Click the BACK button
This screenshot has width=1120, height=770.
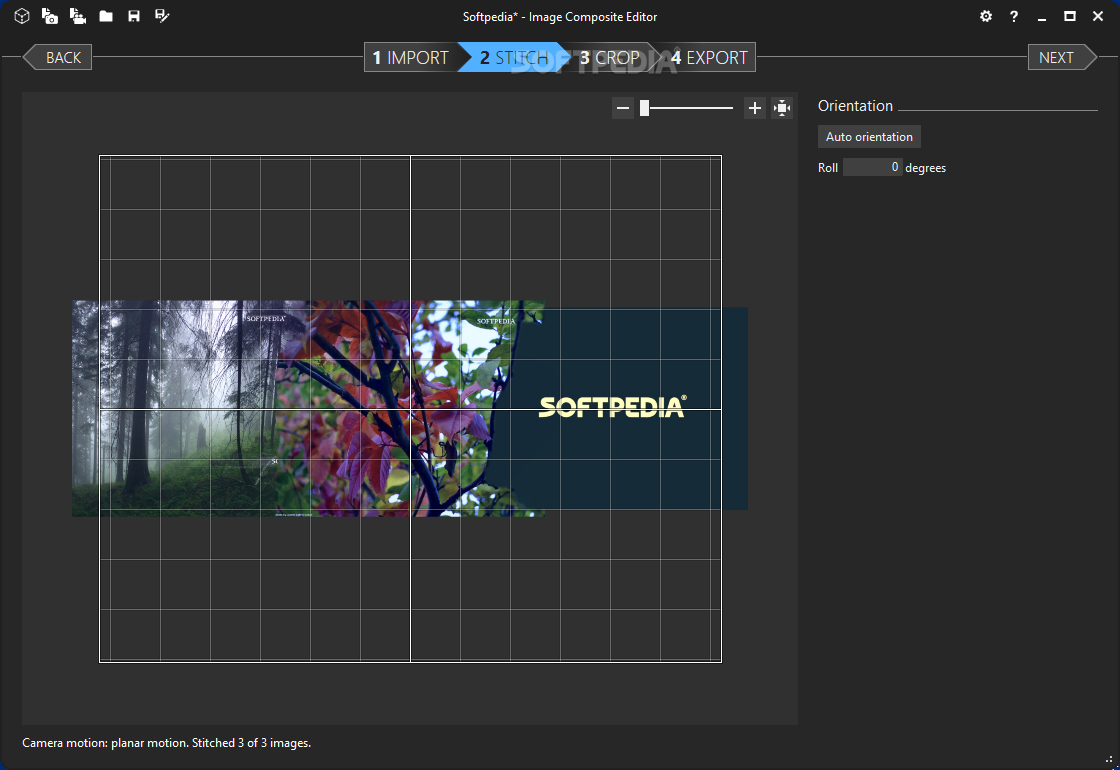click(x=57, y=57)
